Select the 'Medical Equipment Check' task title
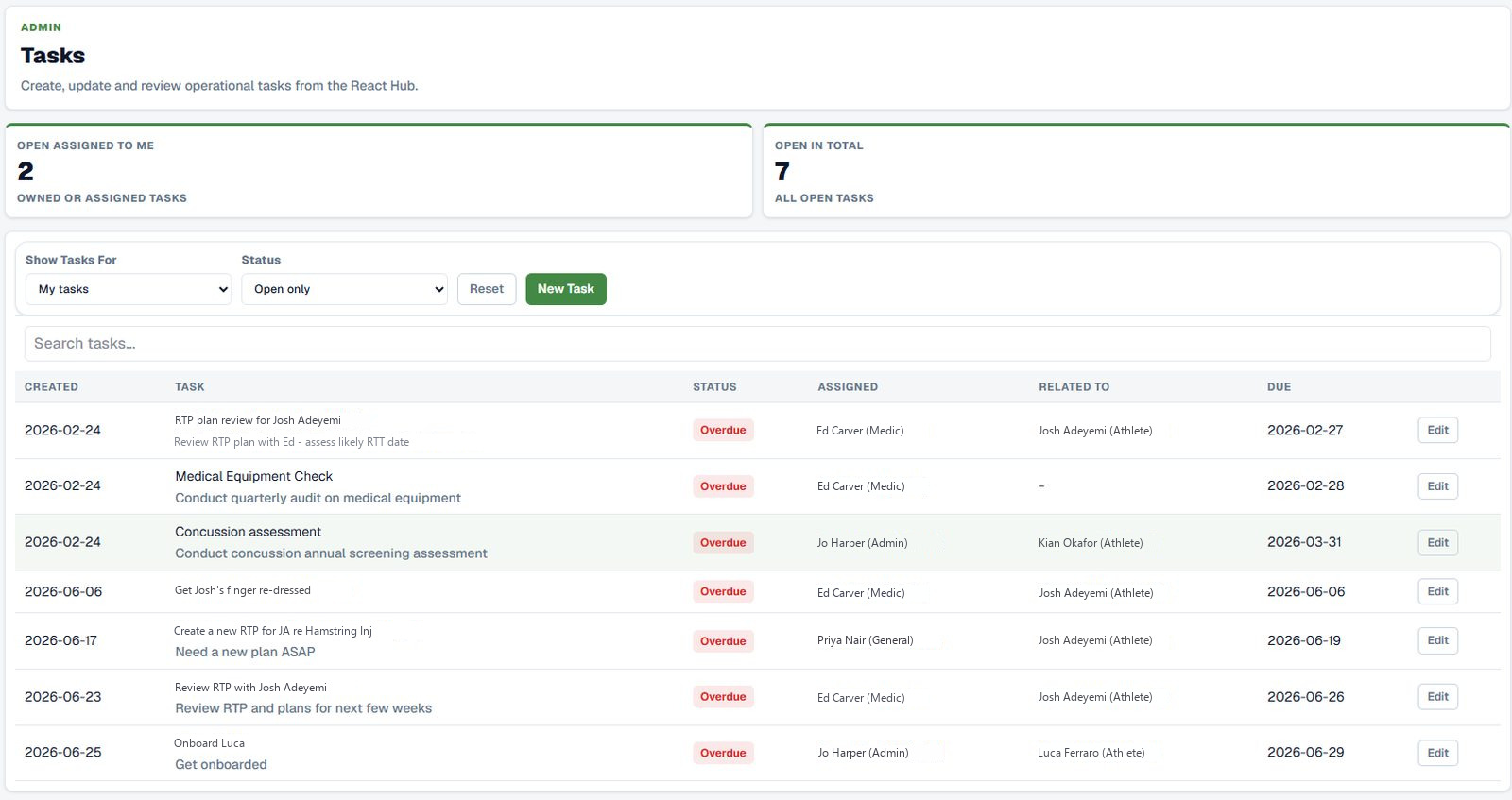Image resolution: width=1512 pixels, height=800 pixels. (253, 476)
